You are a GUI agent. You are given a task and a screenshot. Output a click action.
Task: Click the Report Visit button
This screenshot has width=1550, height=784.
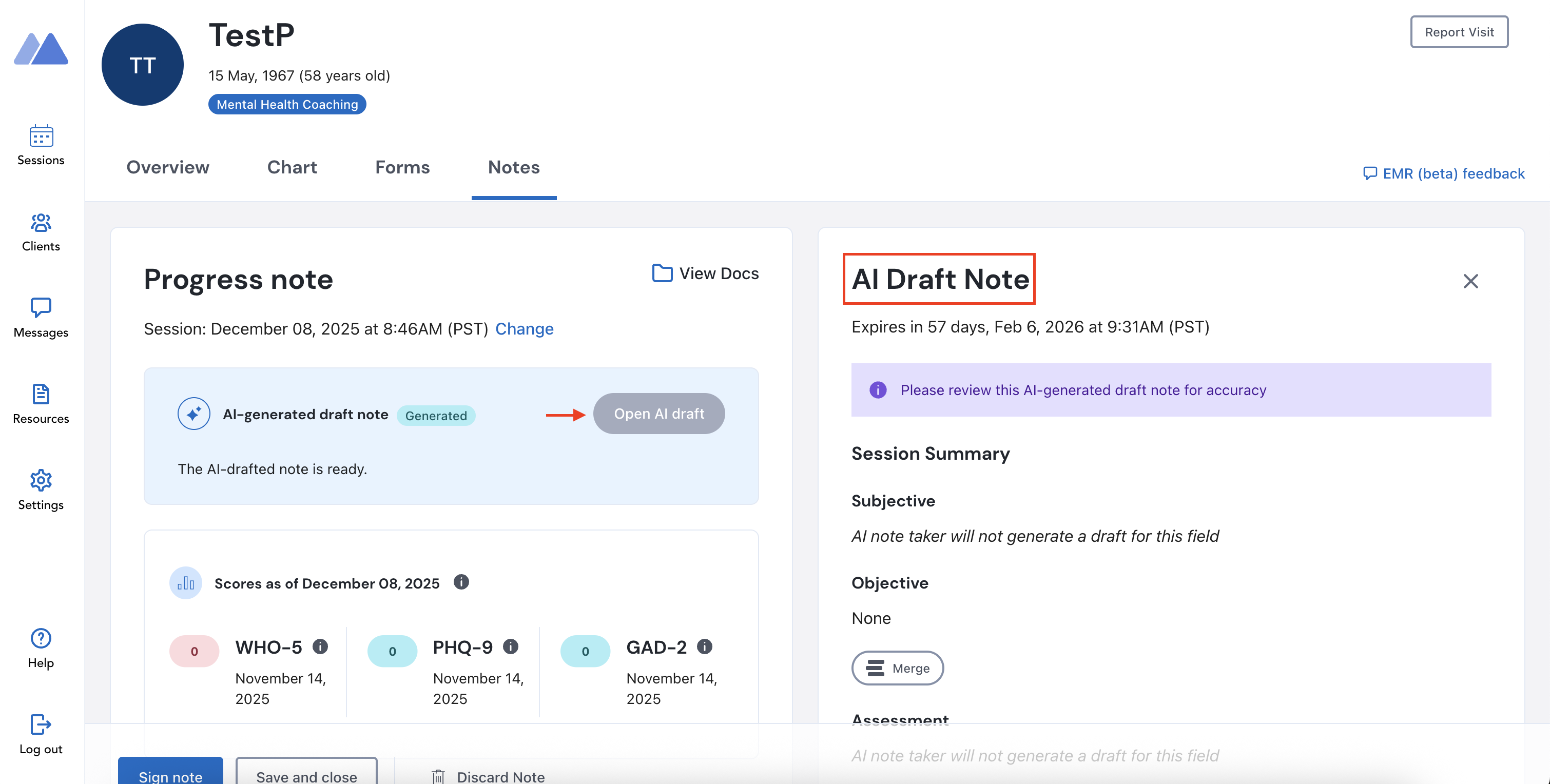(1459, 32)
